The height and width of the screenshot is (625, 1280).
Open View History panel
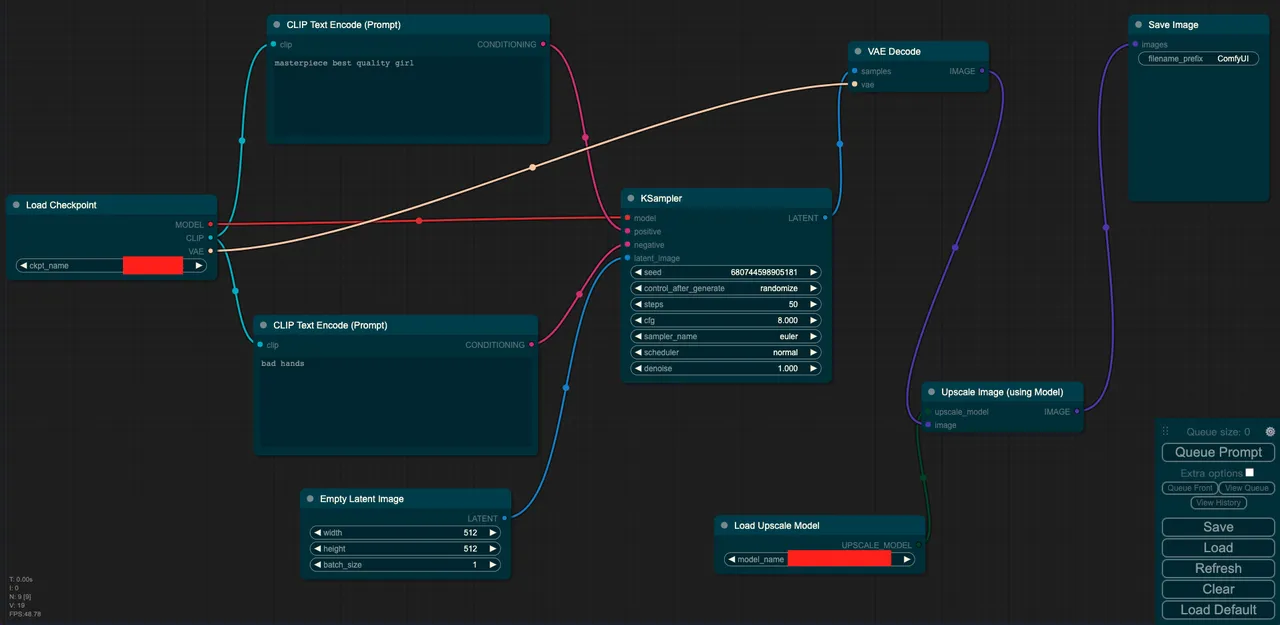click(1218, 503)
